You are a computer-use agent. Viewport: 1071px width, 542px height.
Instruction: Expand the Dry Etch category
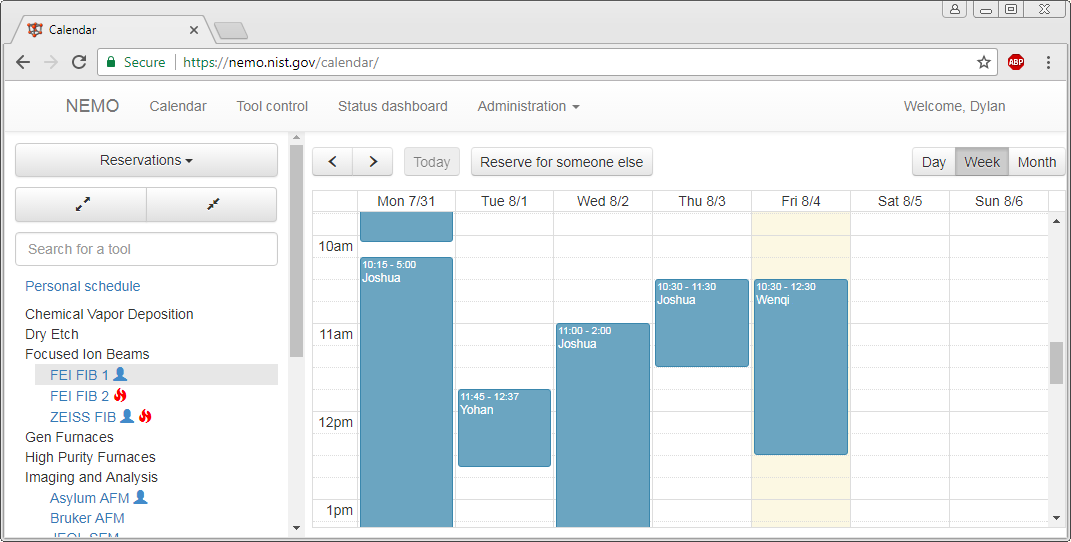coord(52,334)
